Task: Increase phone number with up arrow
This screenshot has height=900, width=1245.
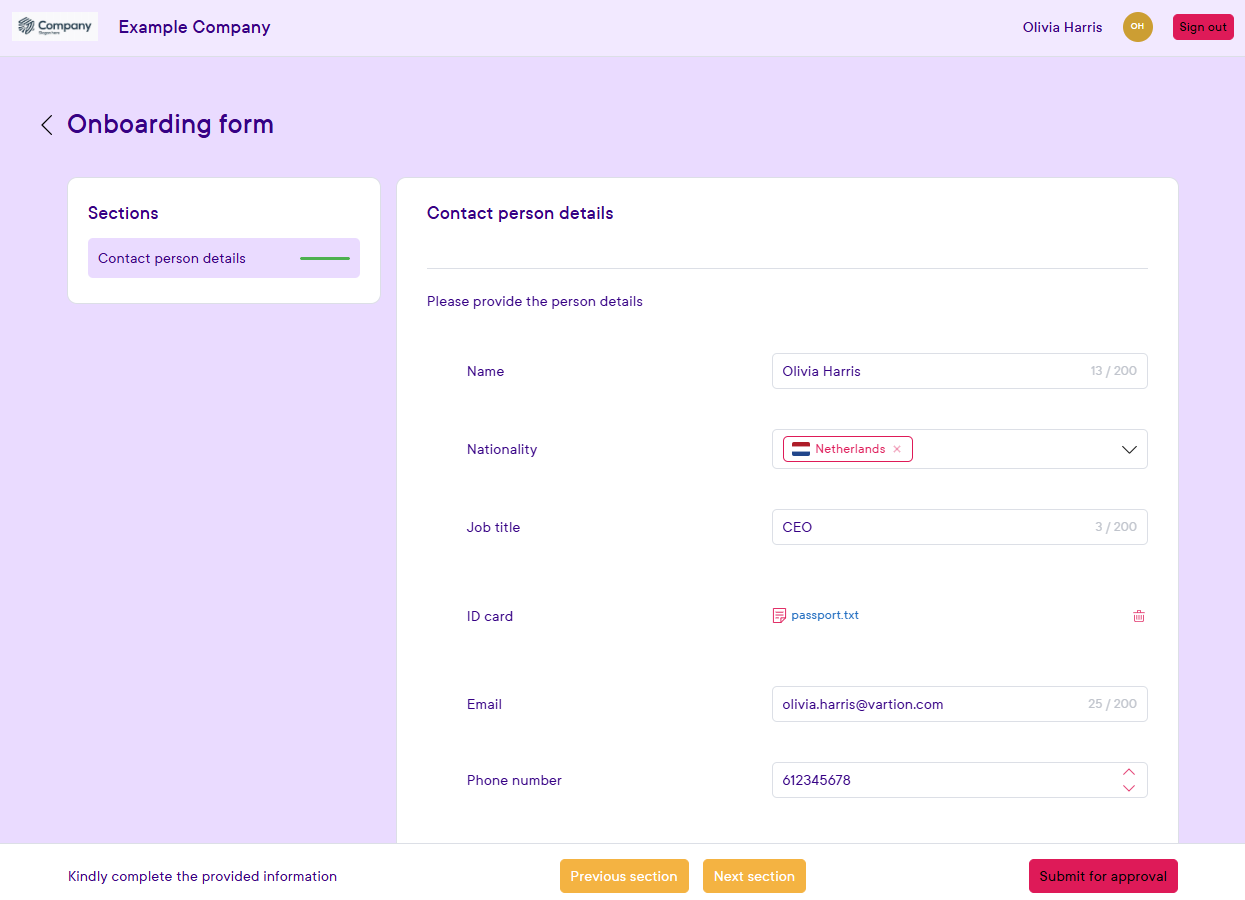Action: pos(1129,772)
